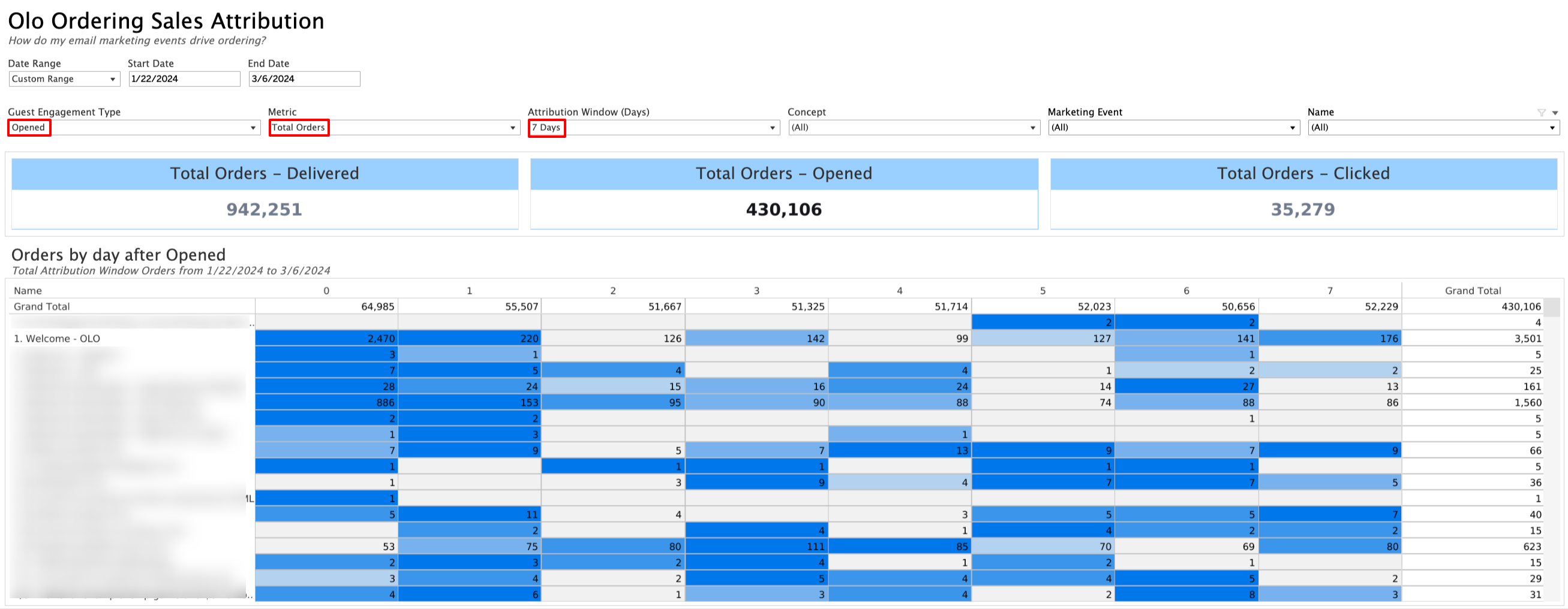1568x609 pixels.
Task: Click the day 7 column header
Action: tap(1330, 291)
